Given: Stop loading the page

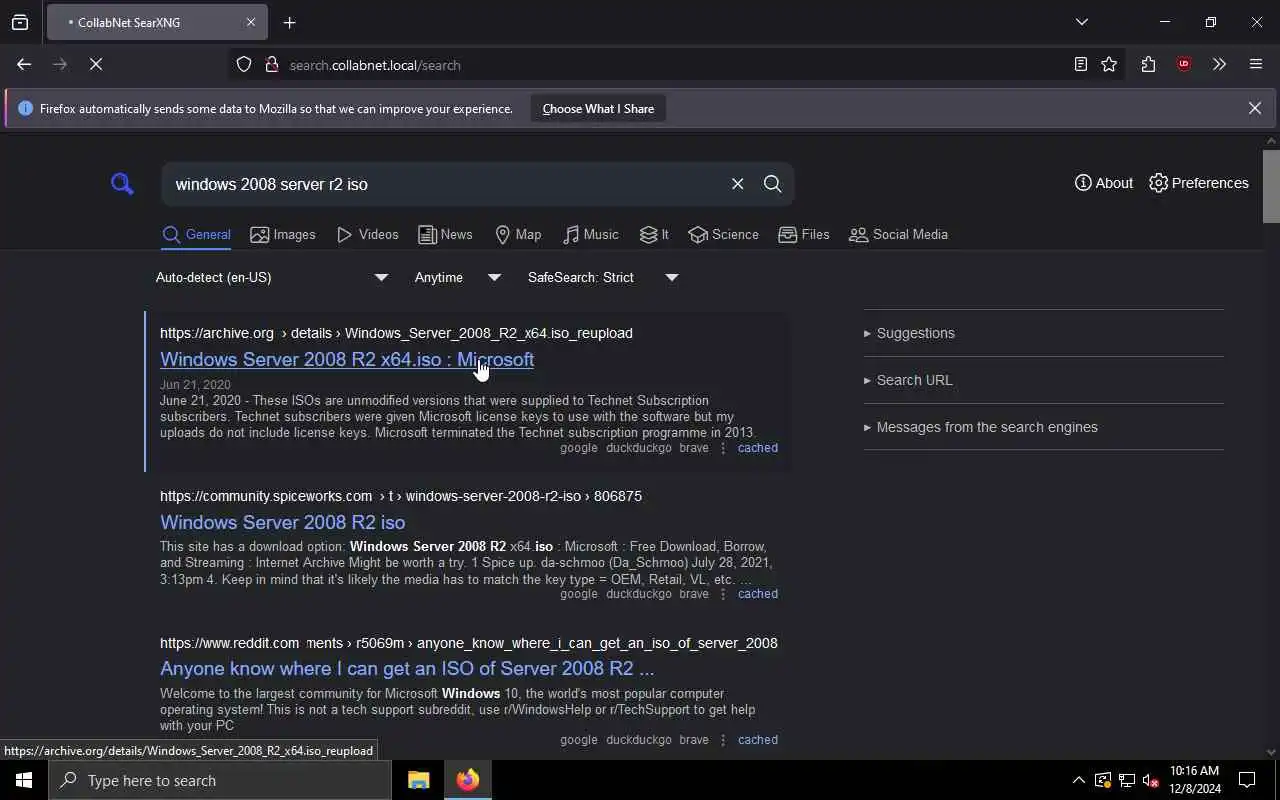Looking at the screenshot, I should 96,65.
